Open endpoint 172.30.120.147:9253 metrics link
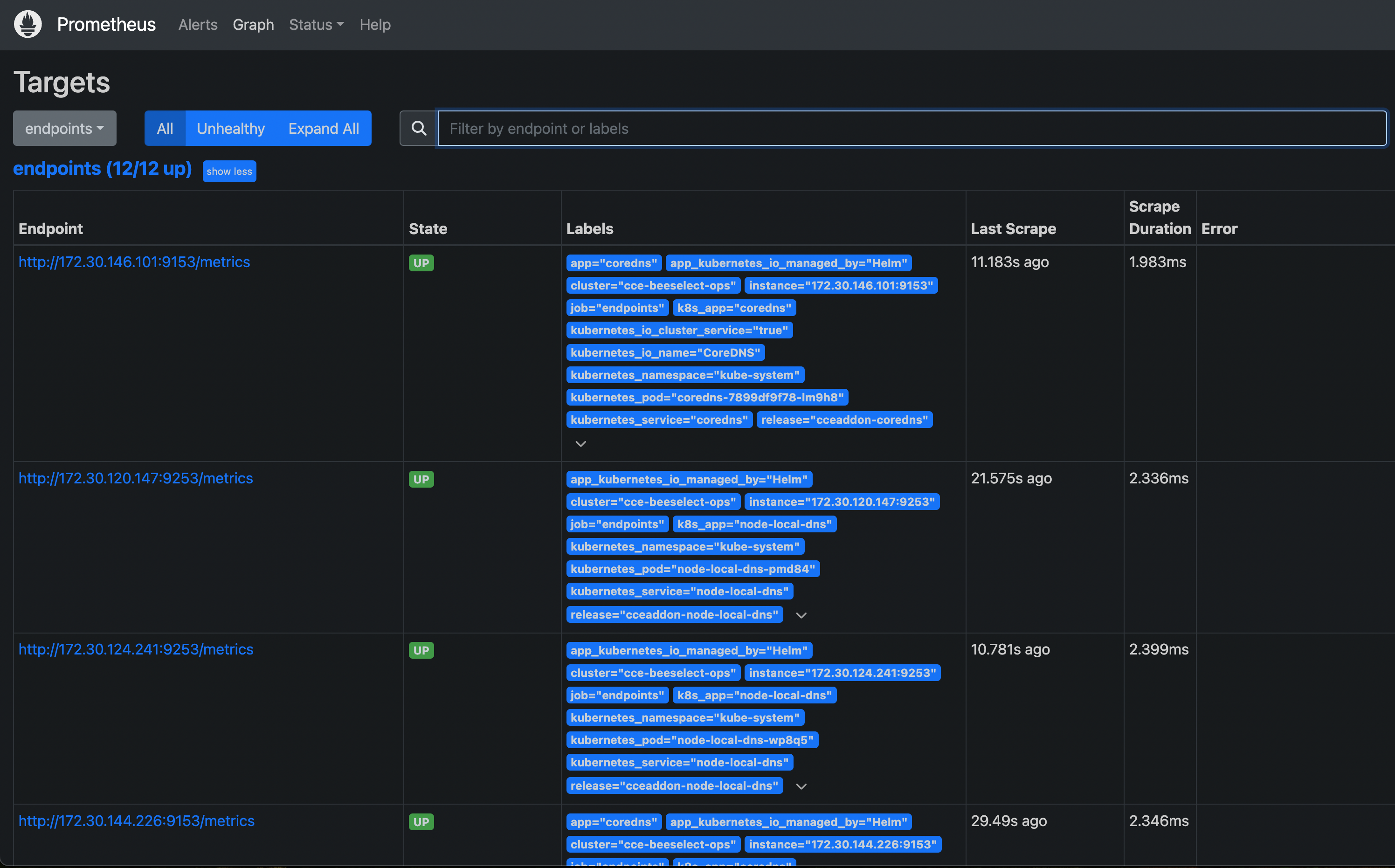This screenshot has height=868, width=1395. tap(136, 478)
